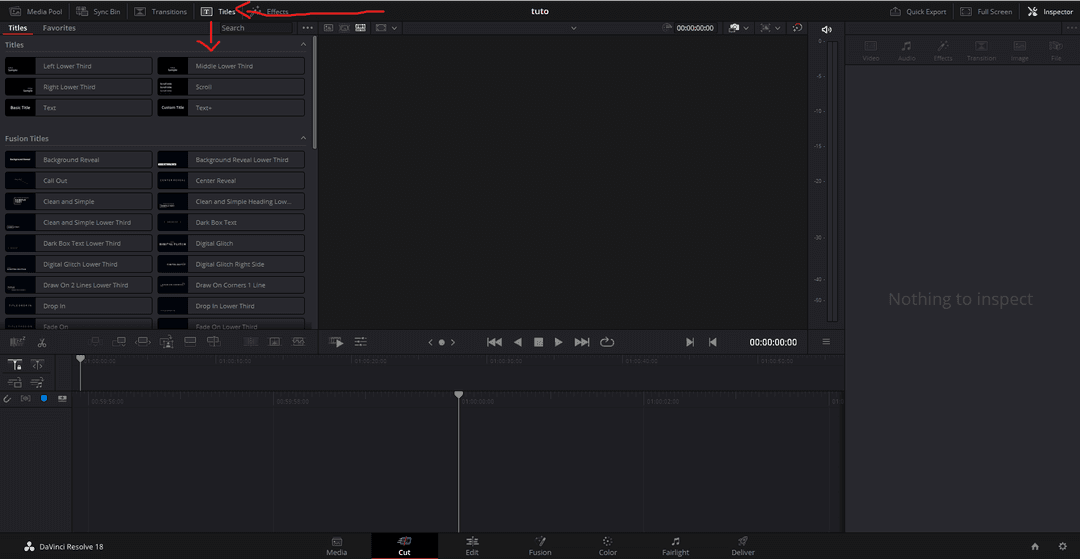Click the blue marker flag icon
The height and width of the screenshot is (559, 1080).
click(x=44, y=399)
